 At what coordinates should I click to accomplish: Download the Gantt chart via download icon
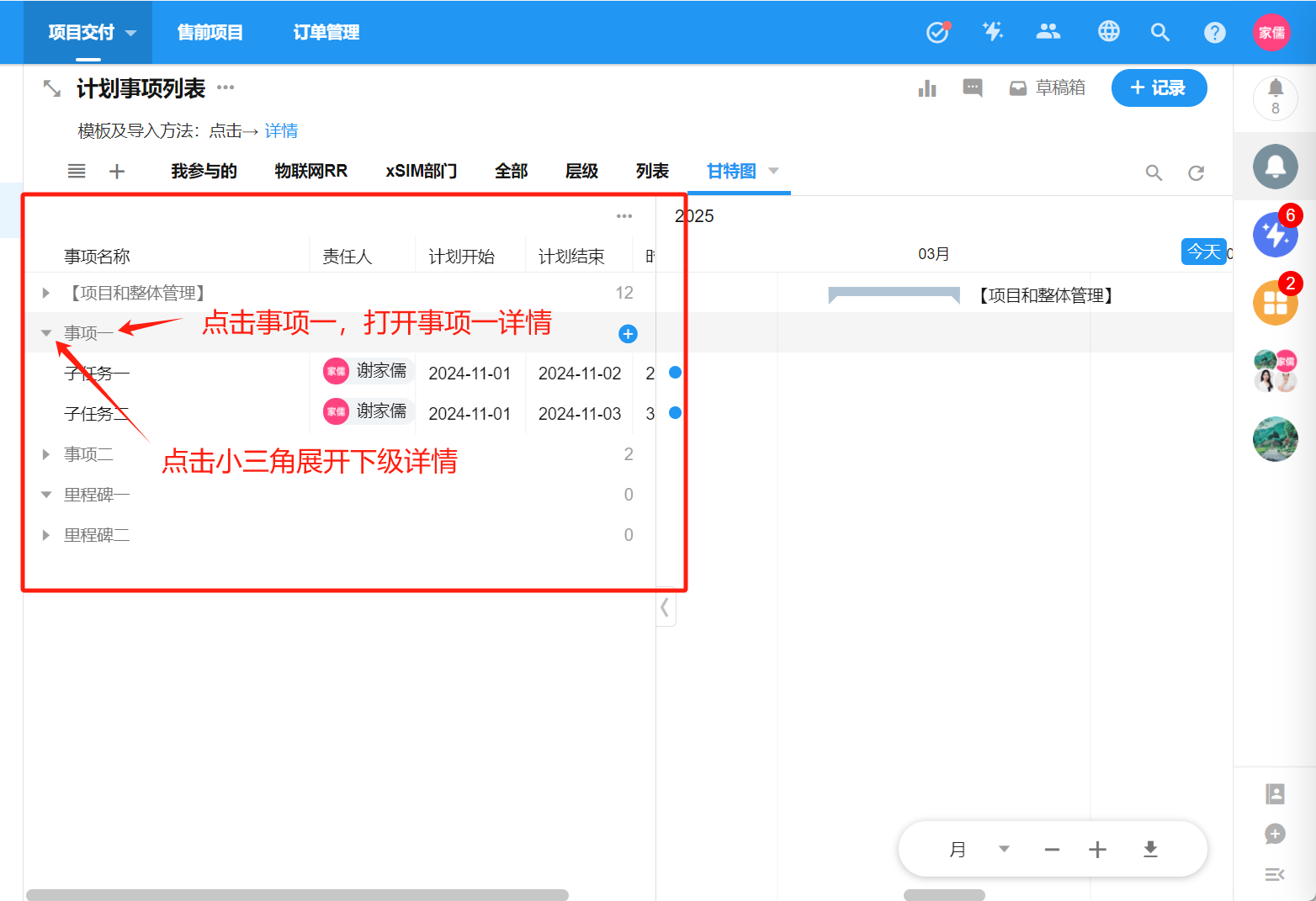pos(1150,850)
